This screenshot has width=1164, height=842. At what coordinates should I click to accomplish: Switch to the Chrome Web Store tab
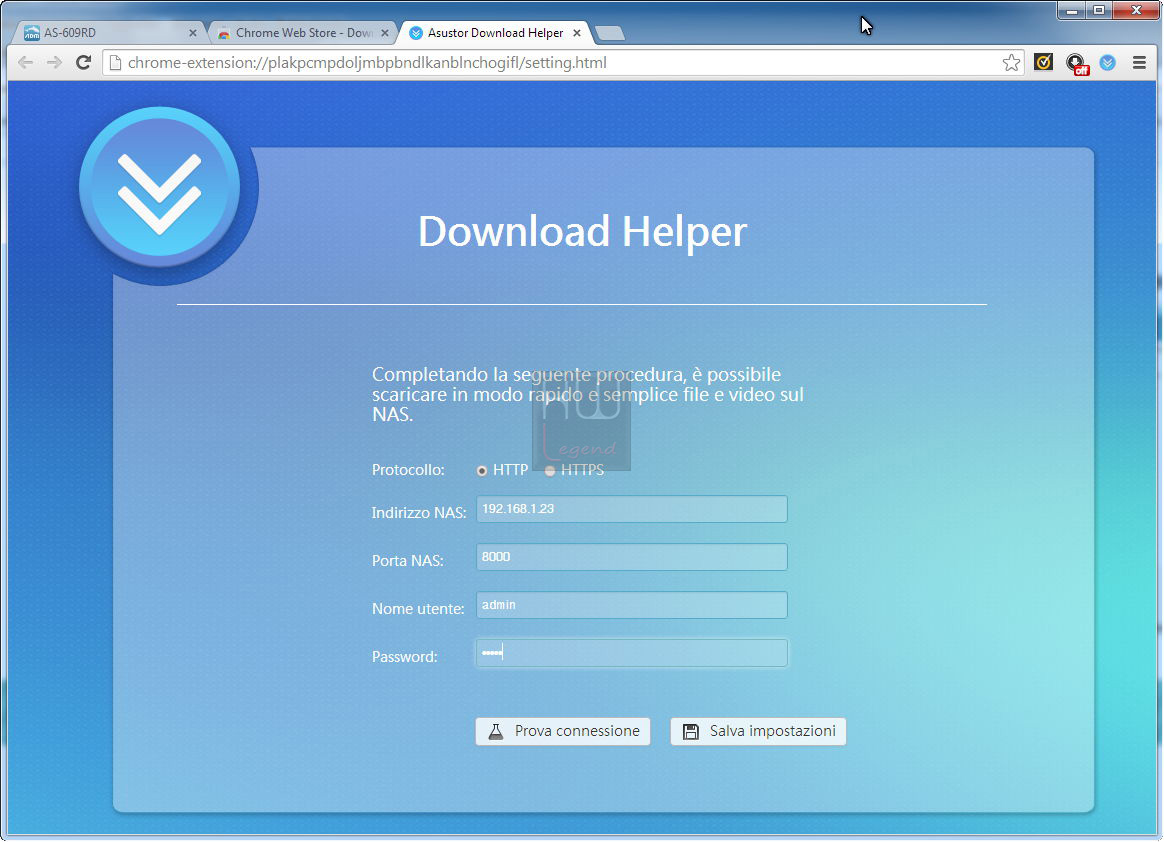click(x=301, y=33)
